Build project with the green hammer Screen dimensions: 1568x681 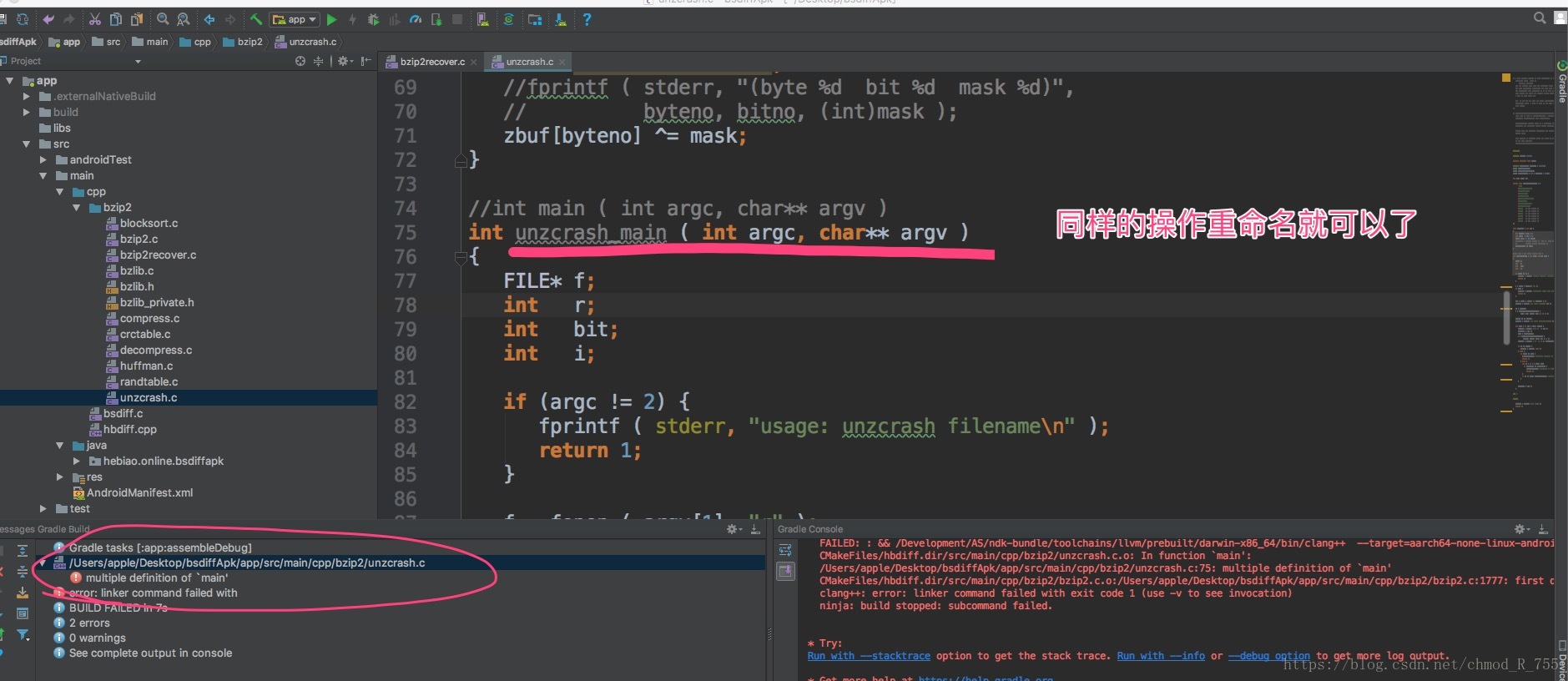[x=256, y=19]
